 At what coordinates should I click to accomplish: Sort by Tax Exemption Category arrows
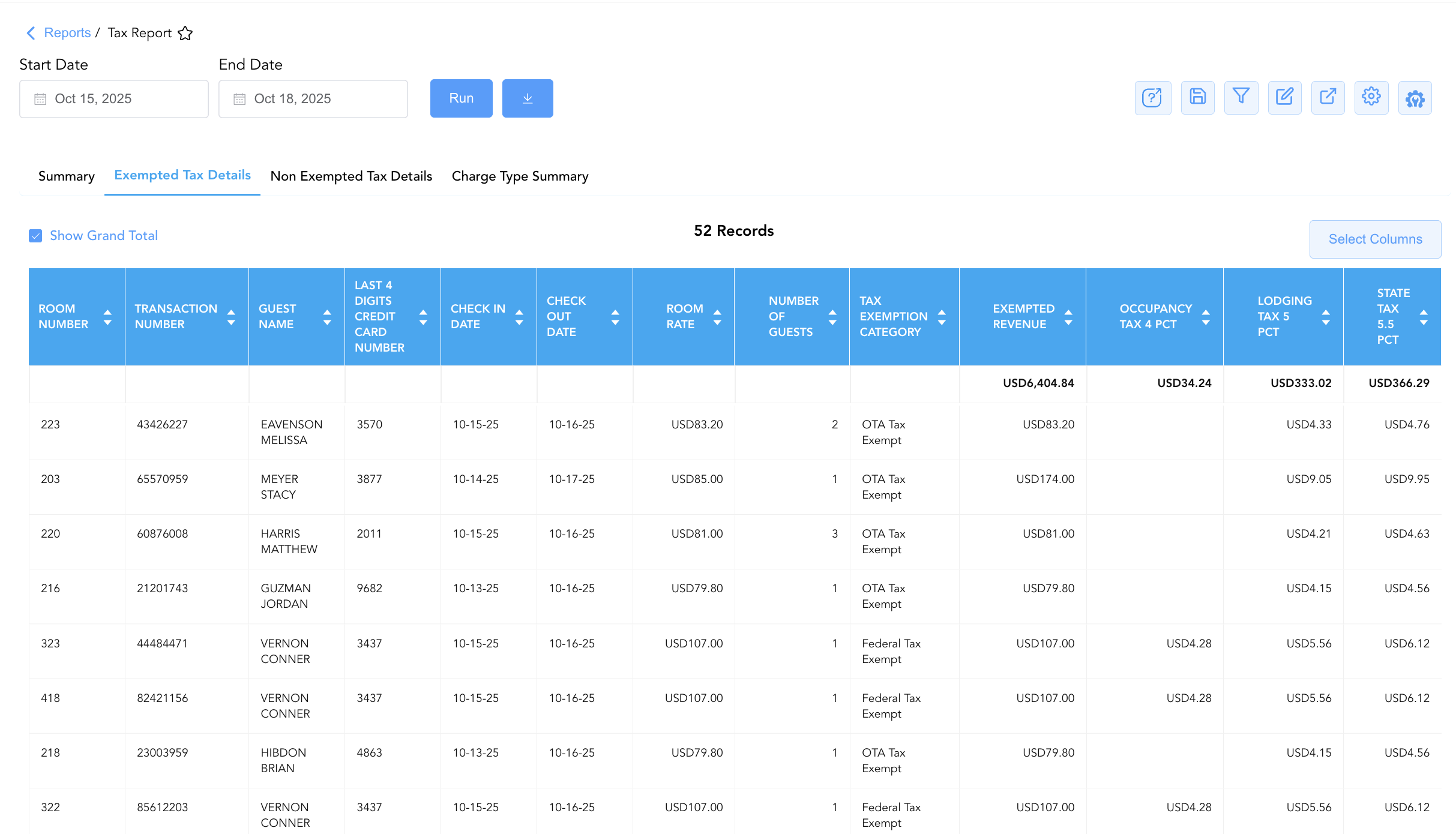point(942,317)
